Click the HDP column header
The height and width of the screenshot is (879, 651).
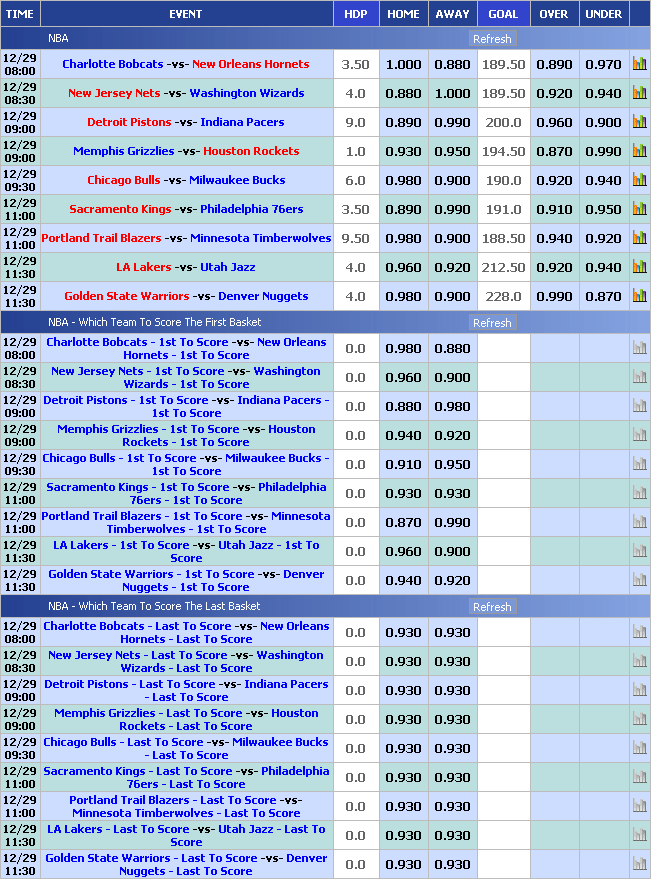point(355,14)
